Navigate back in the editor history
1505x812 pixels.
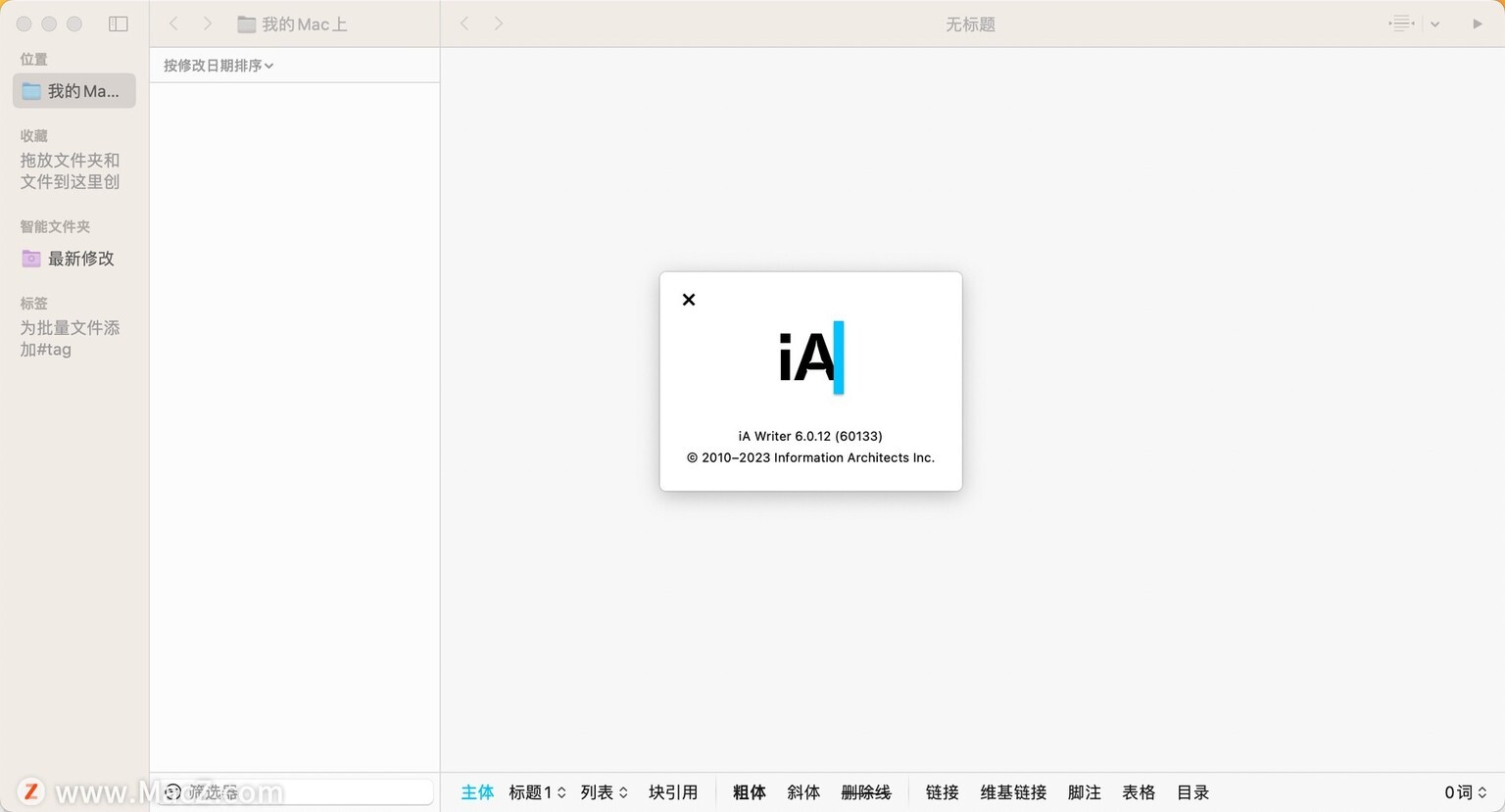[464, 24]
